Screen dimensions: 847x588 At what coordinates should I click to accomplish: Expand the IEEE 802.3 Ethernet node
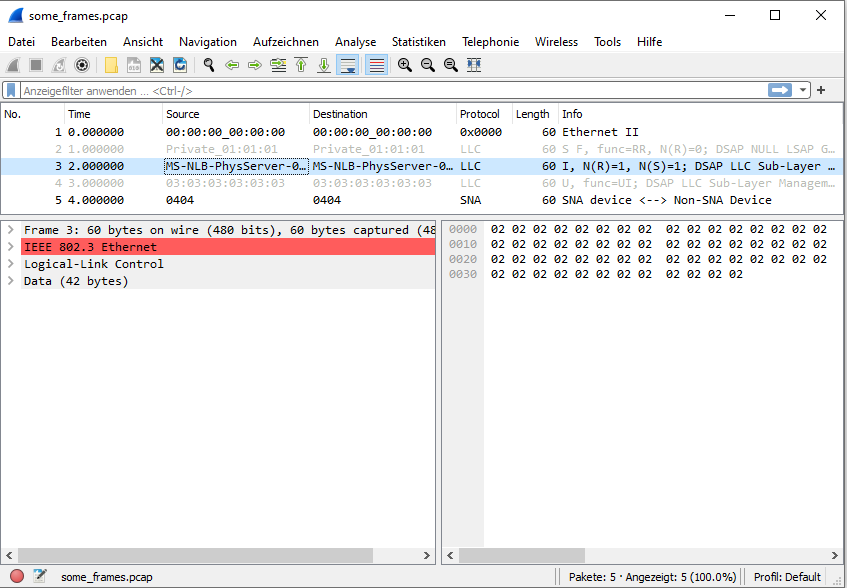tap(10, 247)
